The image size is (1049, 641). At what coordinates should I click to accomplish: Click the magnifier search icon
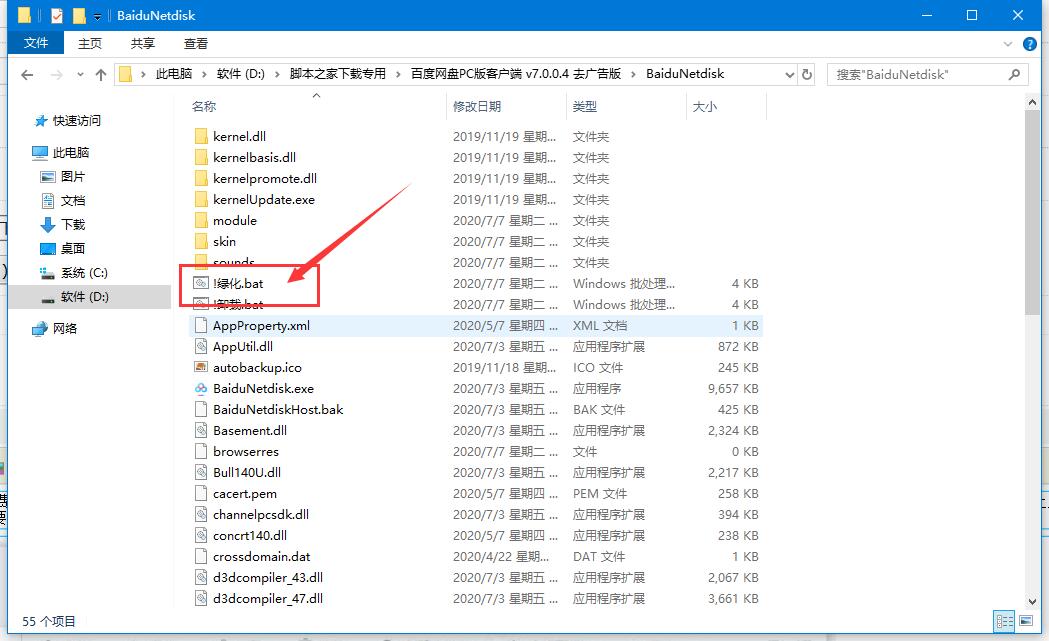1014,74
